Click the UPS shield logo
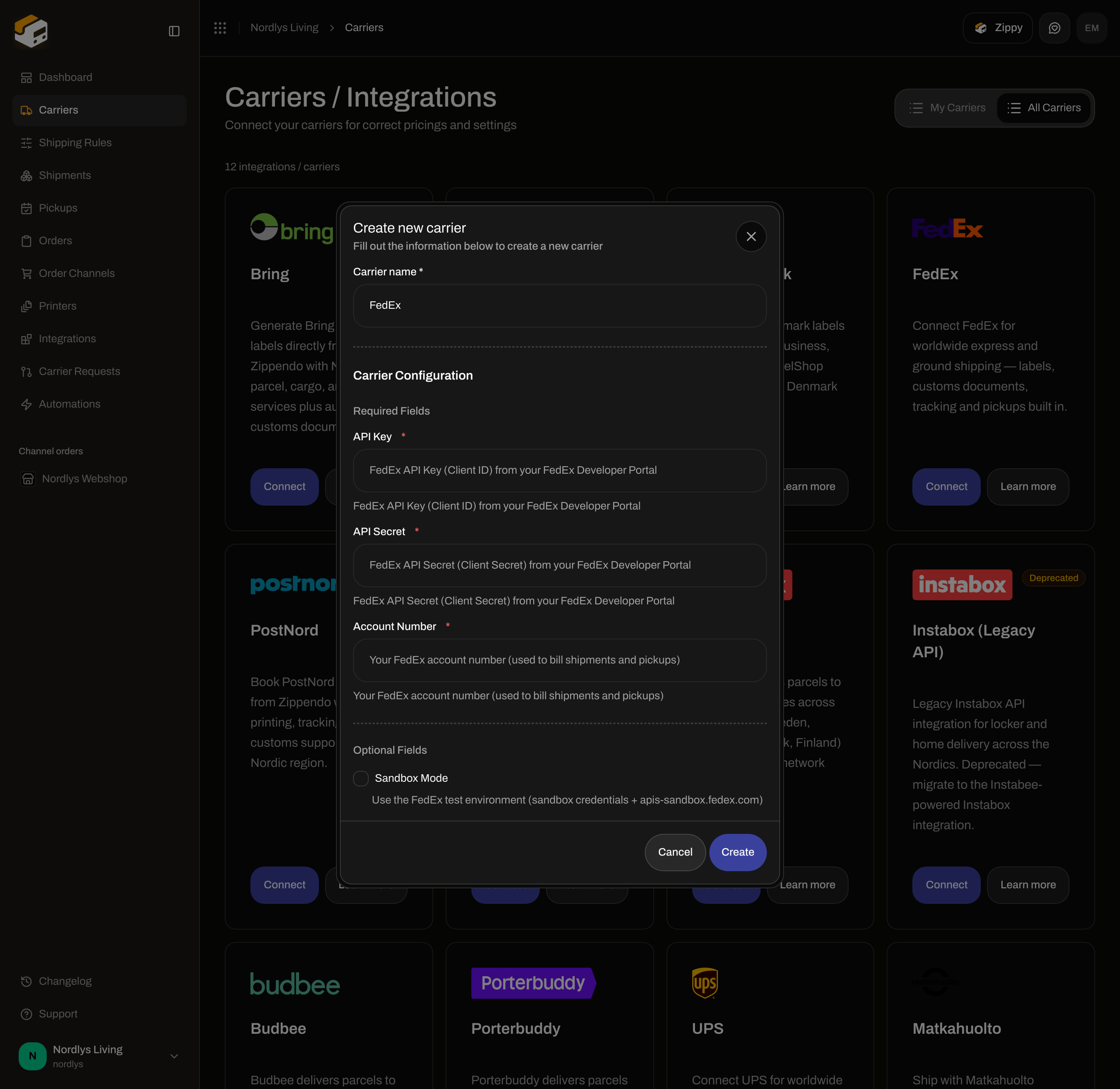Image resolution: width=1120 pixels, height=1089 pixels. point(705,983)
